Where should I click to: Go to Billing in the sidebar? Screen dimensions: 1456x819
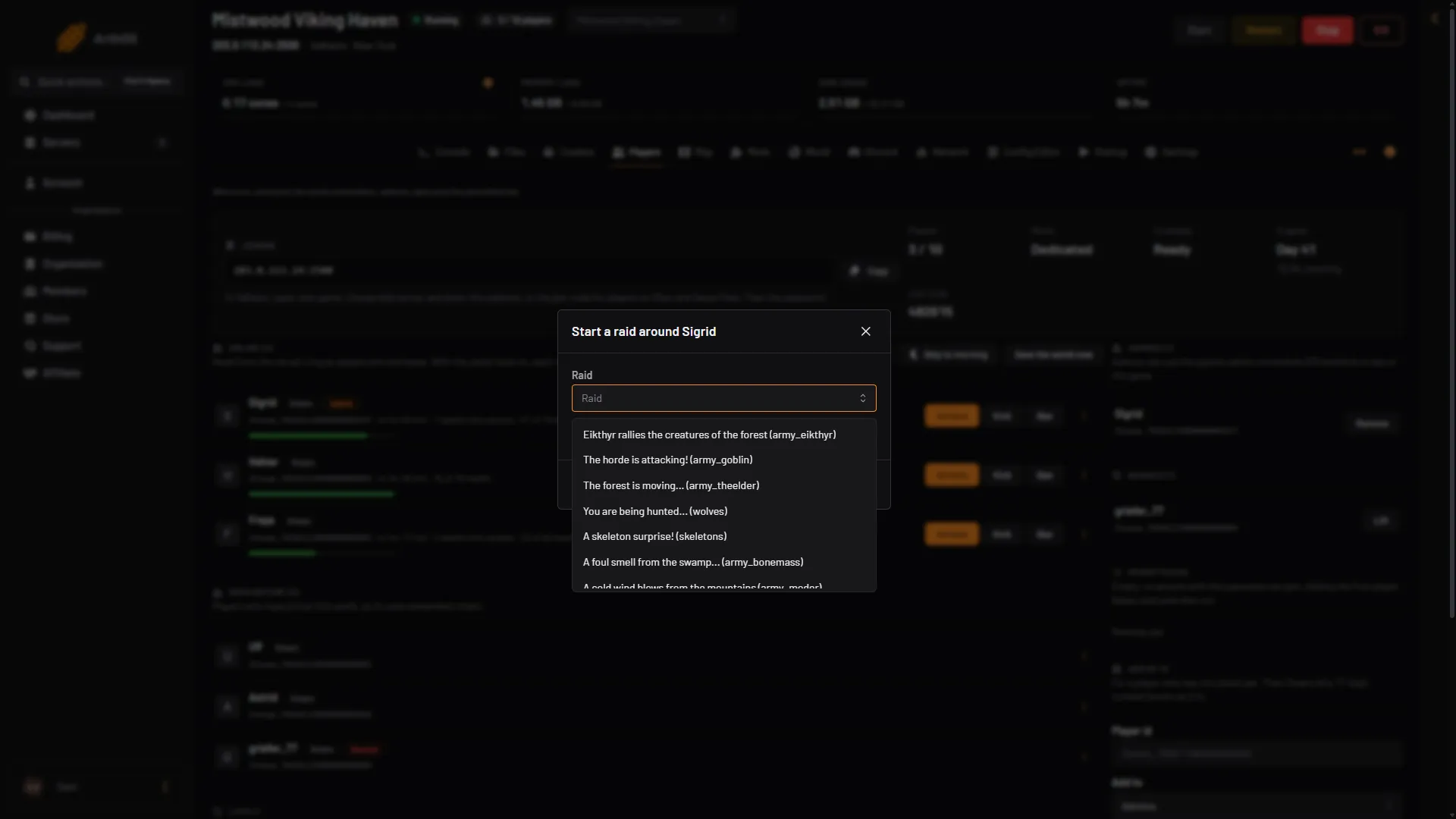click(x=97, y=237)
